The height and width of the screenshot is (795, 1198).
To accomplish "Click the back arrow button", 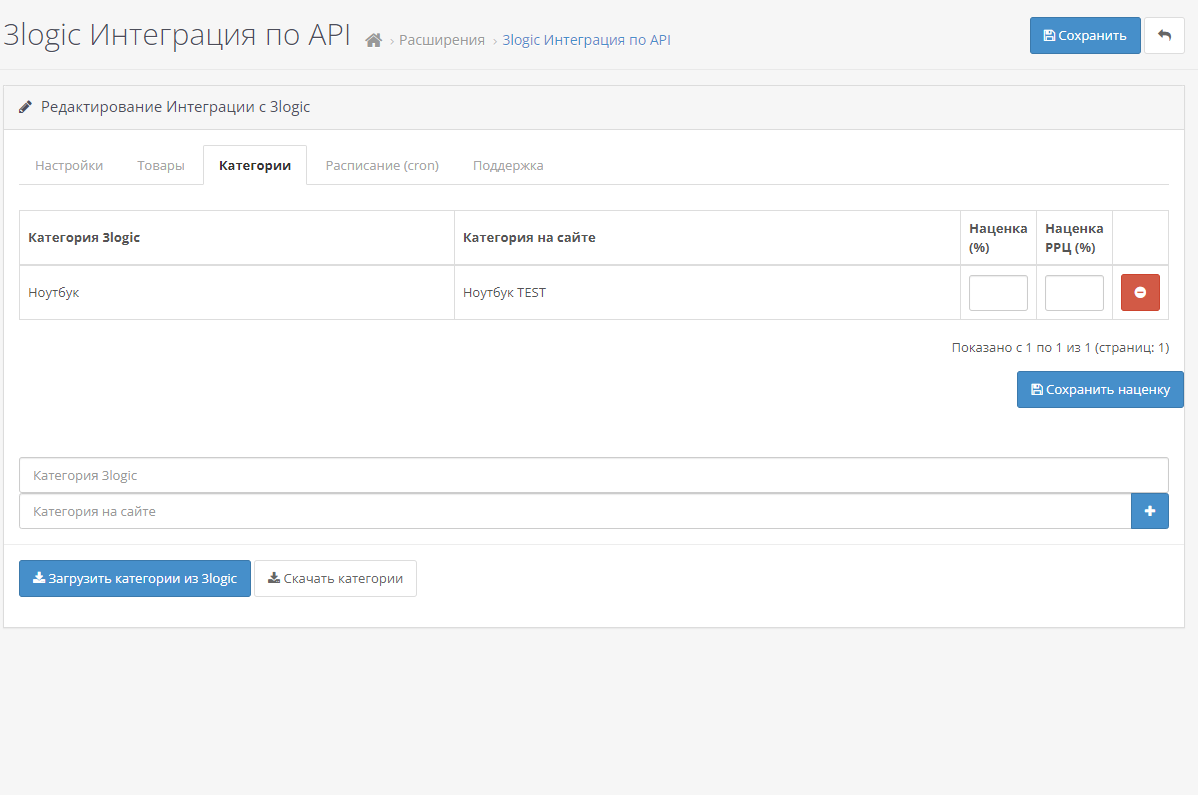I will 1164,35.
